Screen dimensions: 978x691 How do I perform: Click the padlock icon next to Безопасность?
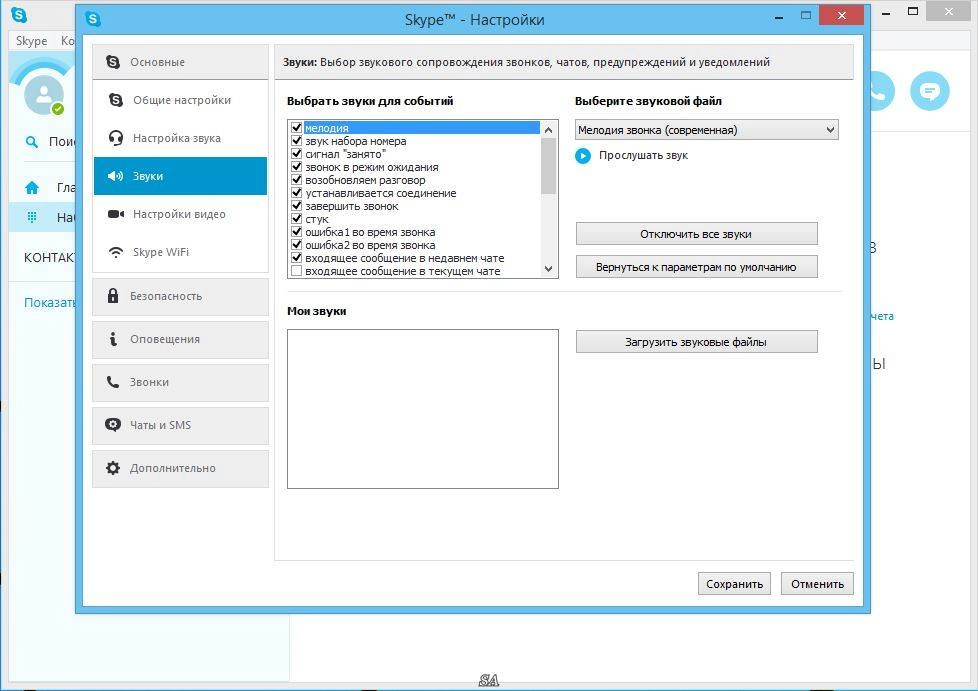coord(113,296)
